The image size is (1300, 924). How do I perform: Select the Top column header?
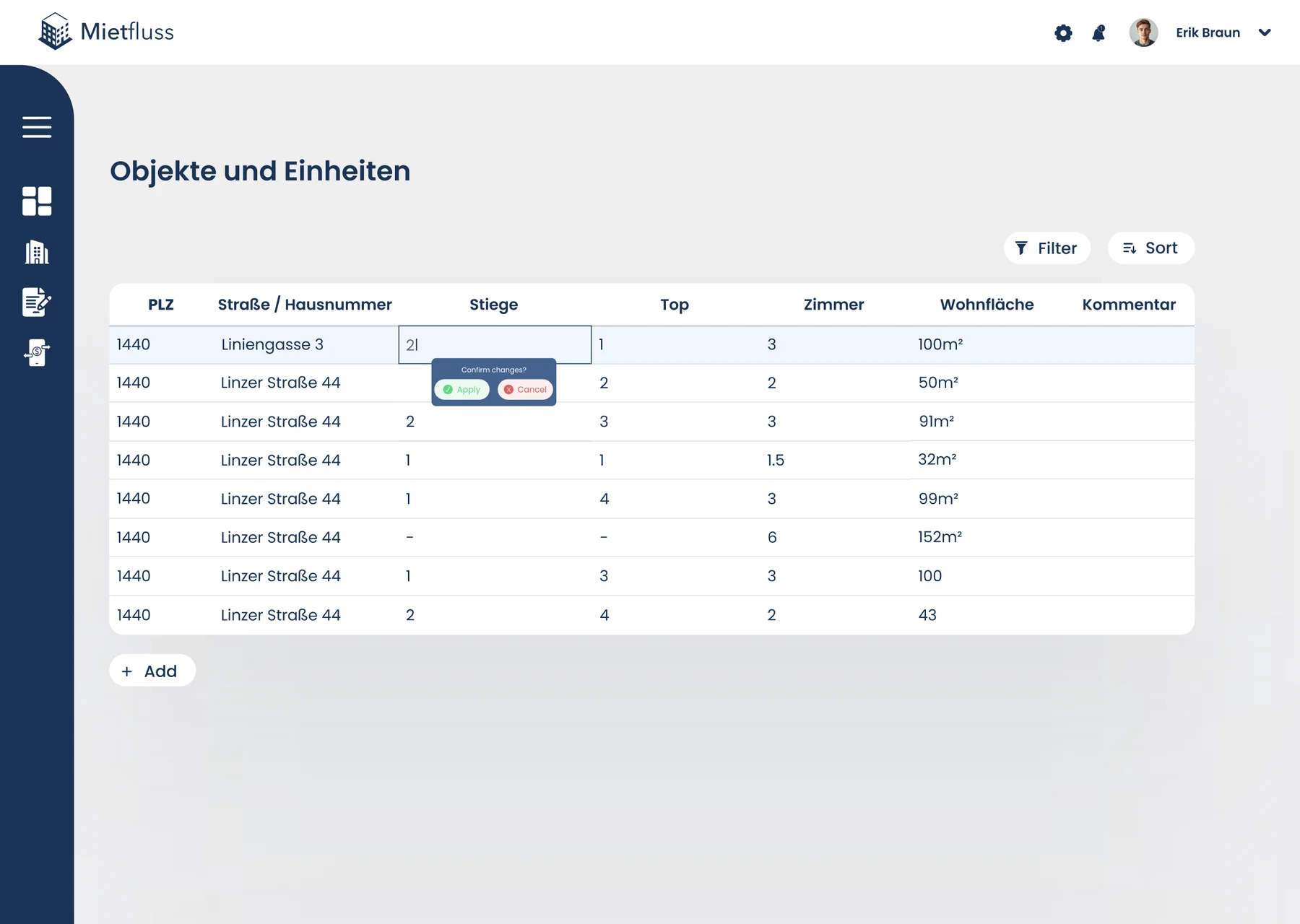(x=675, y=305)
